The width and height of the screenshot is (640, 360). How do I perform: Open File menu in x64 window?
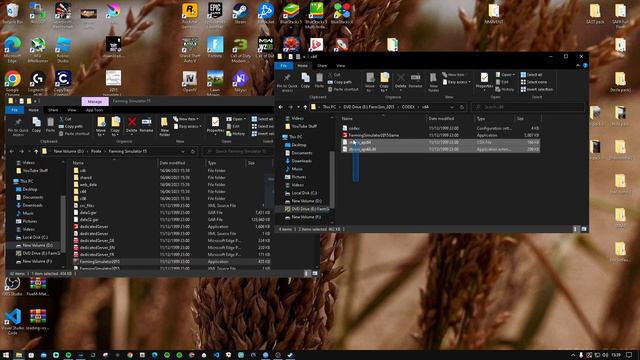click(284, 65)
